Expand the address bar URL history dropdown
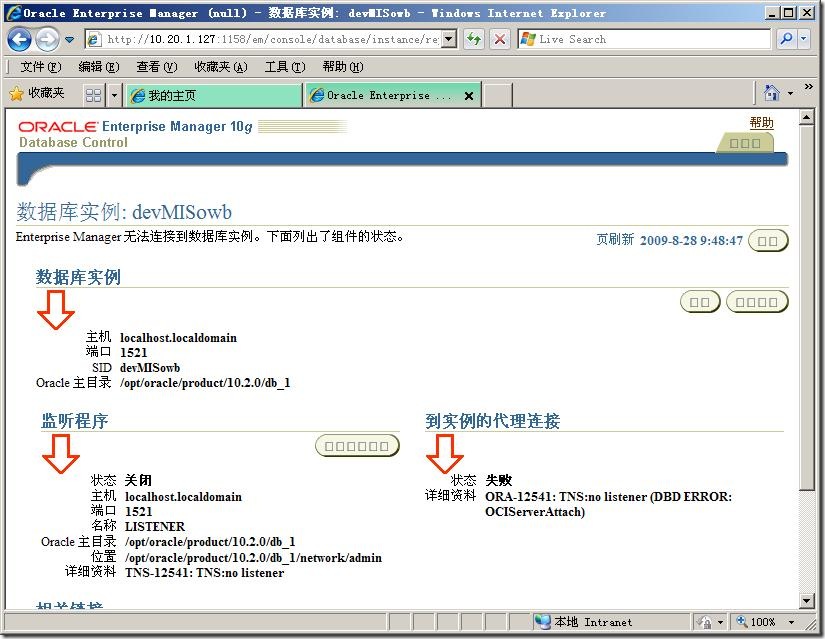 [449, 39]
